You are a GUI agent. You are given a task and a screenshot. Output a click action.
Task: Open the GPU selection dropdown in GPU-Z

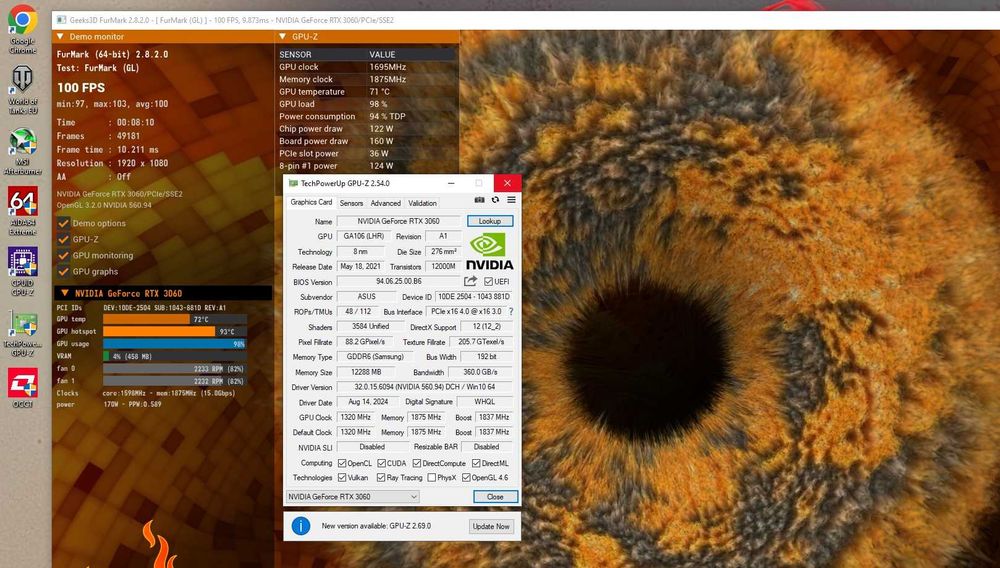pyautogui.click(x=353, y=497)
